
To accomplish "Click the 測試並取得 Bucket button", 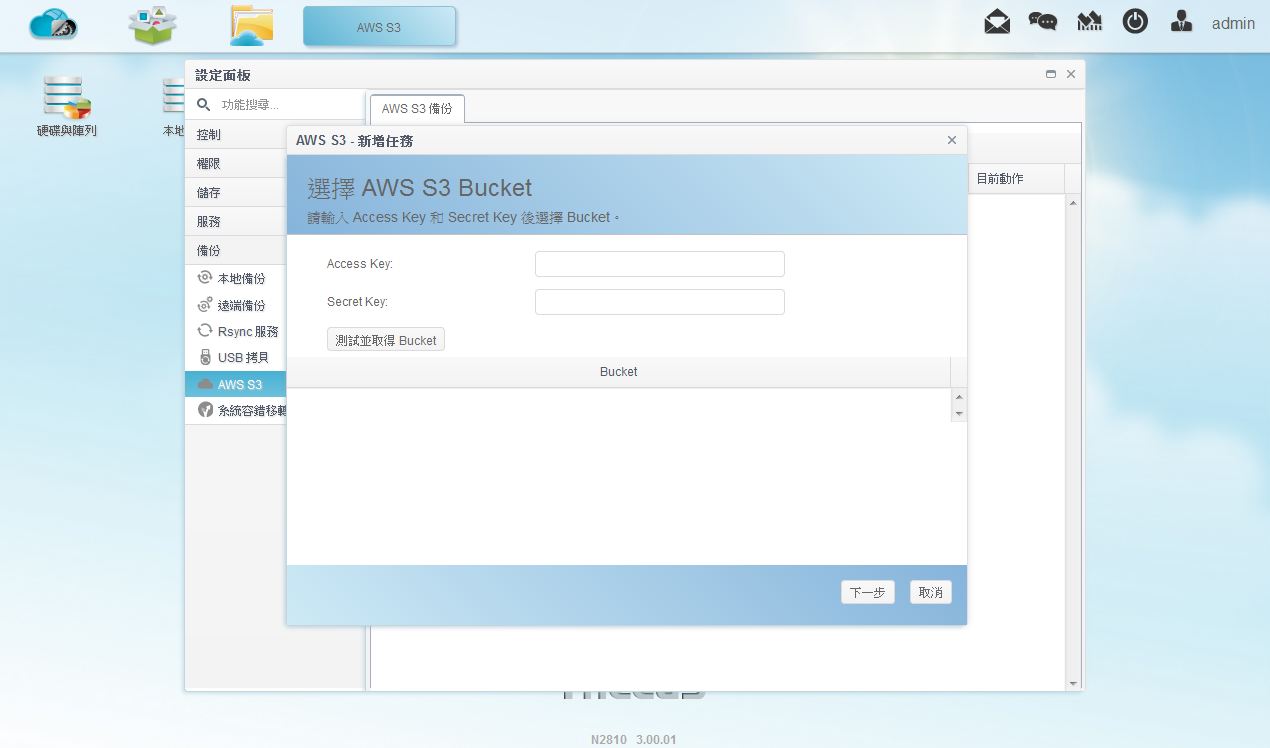I will point(386,340).
